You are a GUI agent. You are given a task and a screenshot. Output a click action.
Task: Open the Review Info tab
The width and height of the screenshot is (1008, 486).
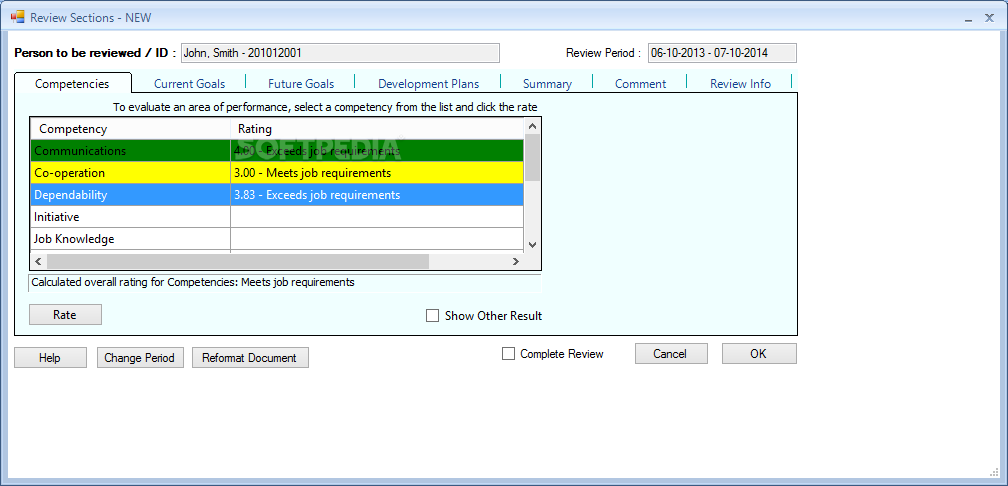coord(740,84)
